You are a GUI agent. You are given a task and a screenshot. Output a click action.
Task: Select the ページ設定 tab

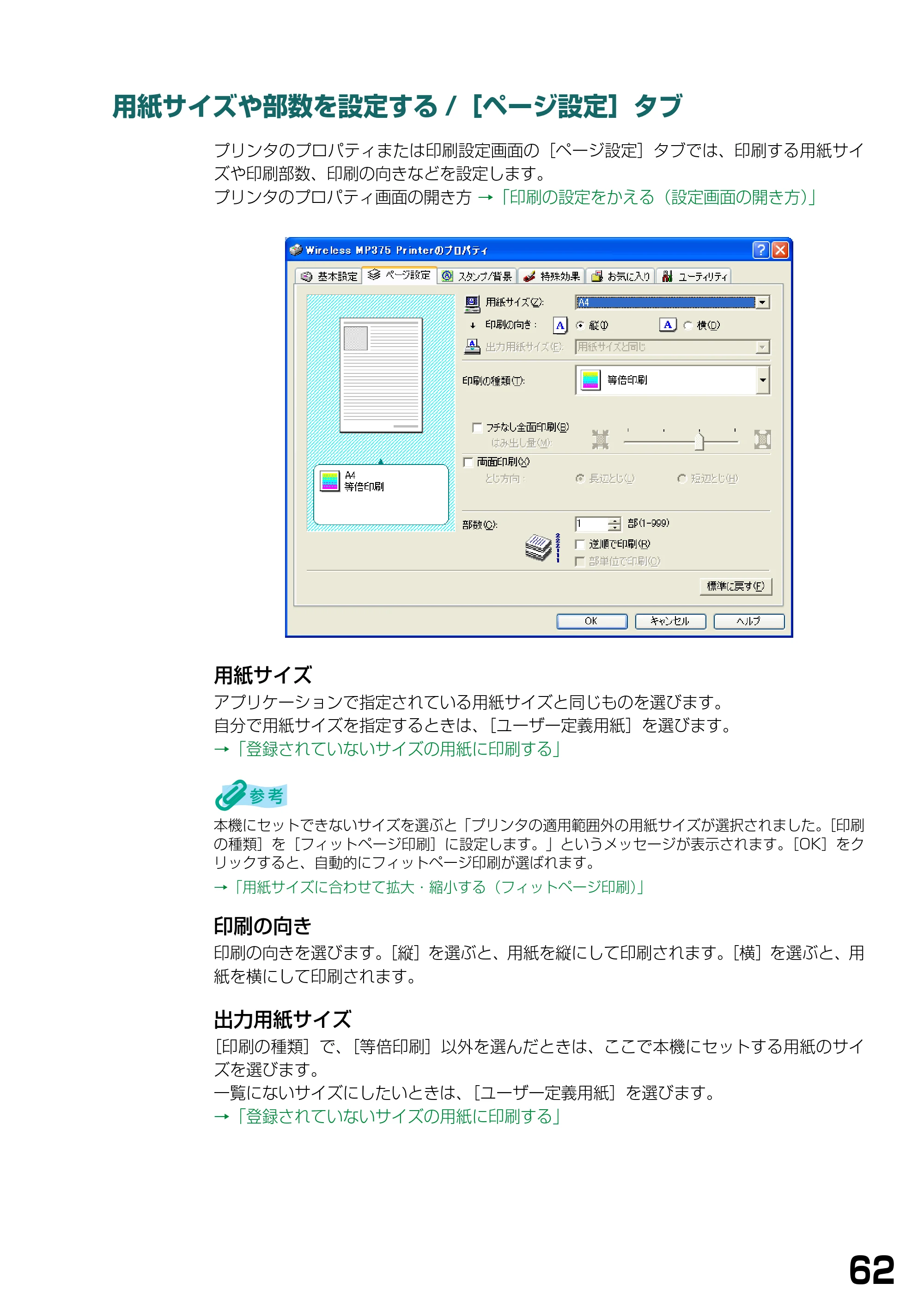[400, 275]
